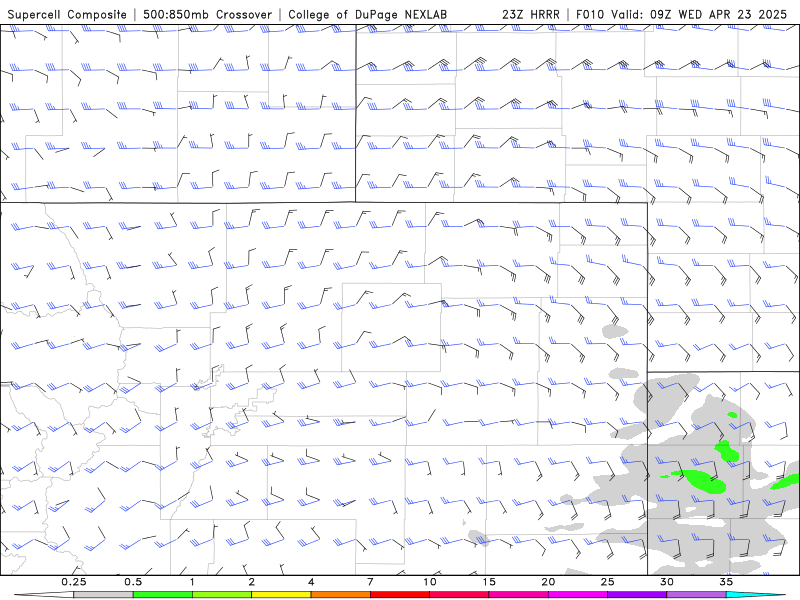Screen dimensions: 800x600
Task: Click the '4' legend tick label
Action: point(311,582)
